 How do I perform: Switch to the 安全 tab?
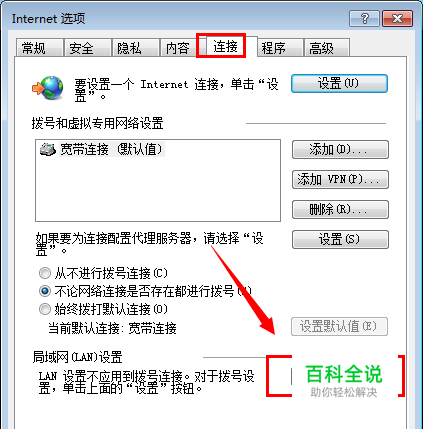88,48
